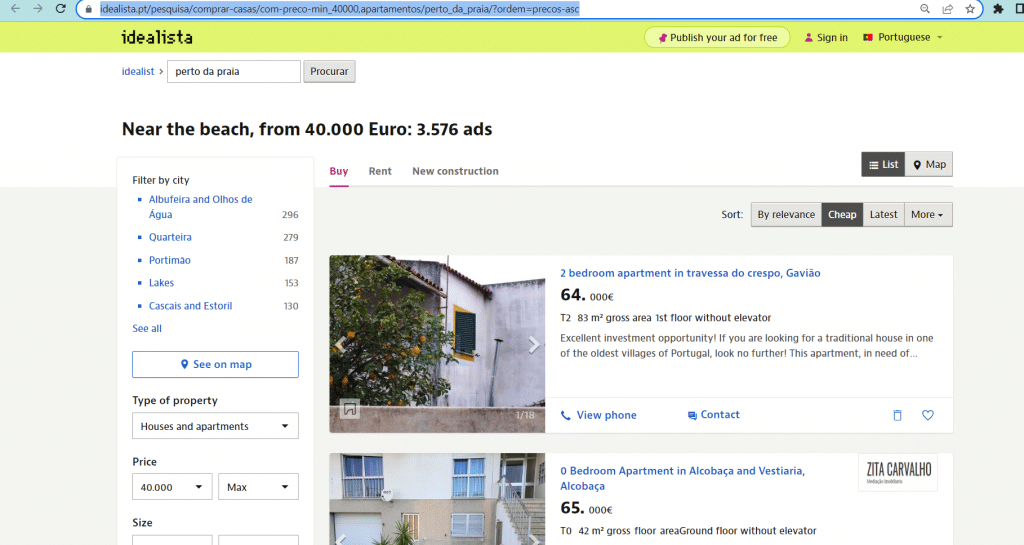Image resolution: width=1024 pixels, height=545 pixels.
Task: Click the Procurar search button
Action: (x=329, y=71)
